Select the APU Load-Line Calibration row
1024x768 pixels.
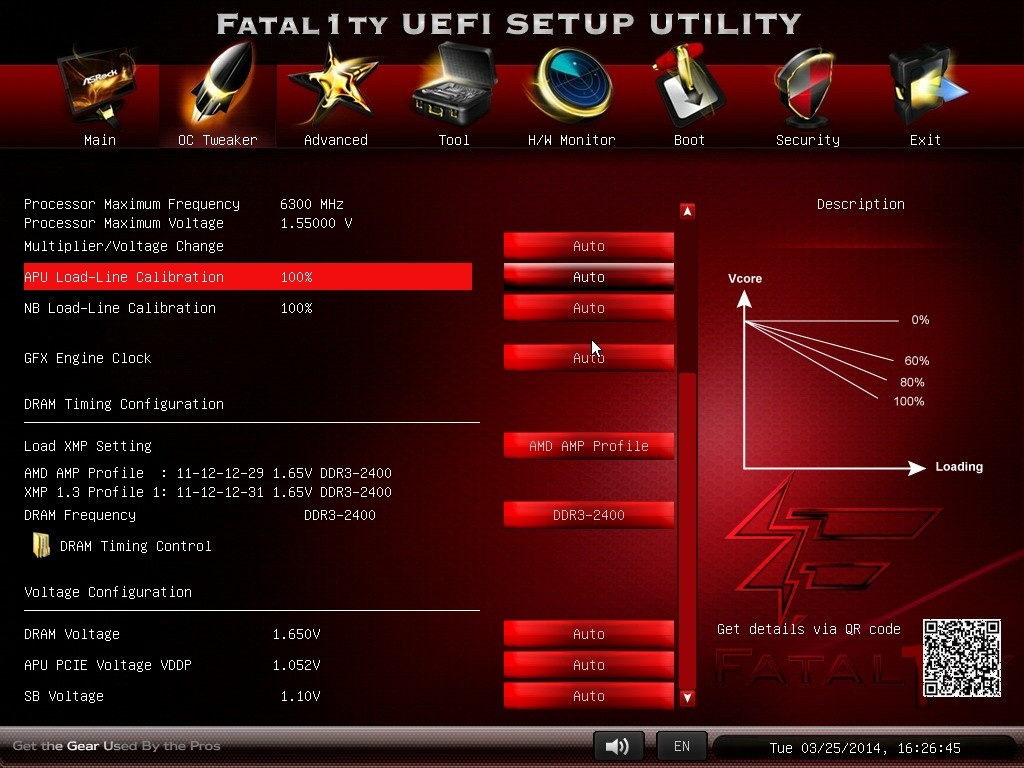248,277
